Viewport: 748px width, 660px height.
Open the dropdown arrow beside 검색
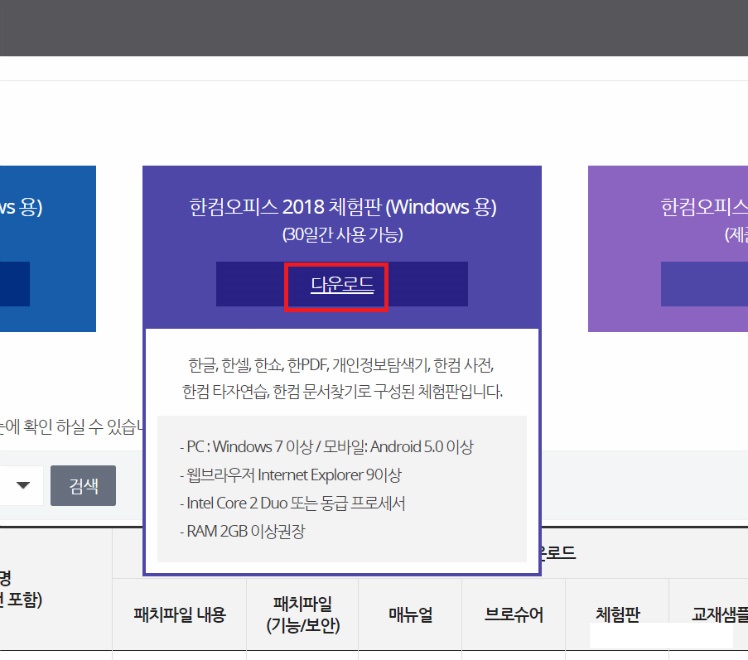[22, 485]
